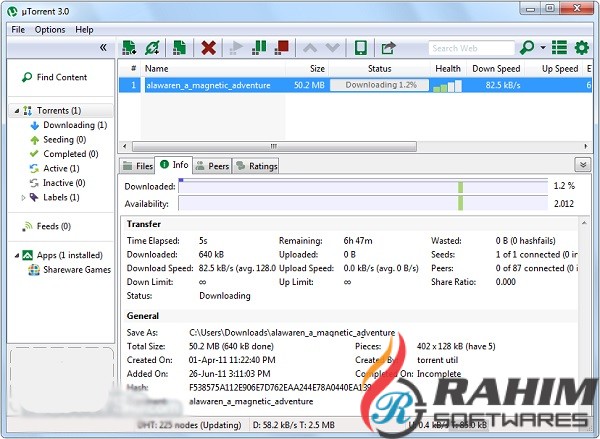600x439 pixels.
Task: Open the Options menu
Action: [50, 29]
